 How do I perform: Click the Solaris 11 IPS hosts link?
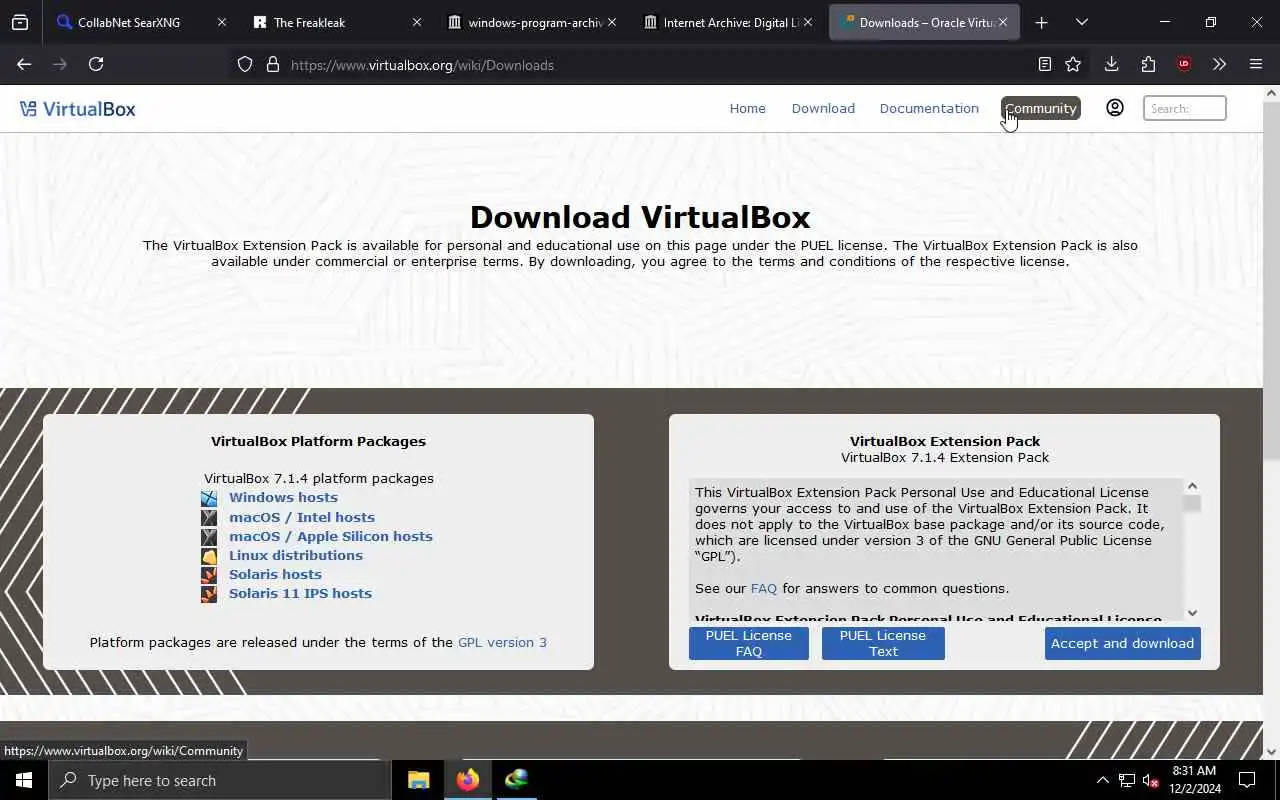(x=300, y=593)
